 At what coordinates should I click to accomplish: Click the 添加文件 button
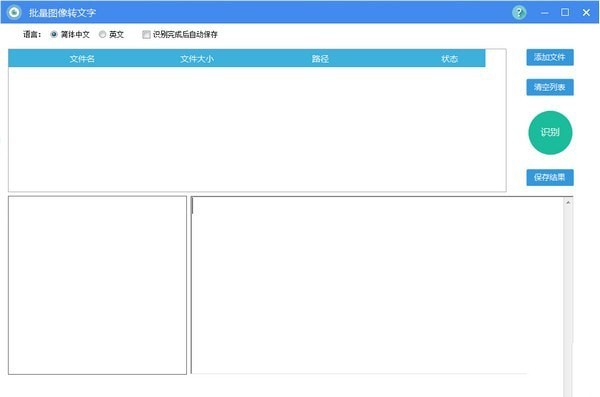point(550,57)
